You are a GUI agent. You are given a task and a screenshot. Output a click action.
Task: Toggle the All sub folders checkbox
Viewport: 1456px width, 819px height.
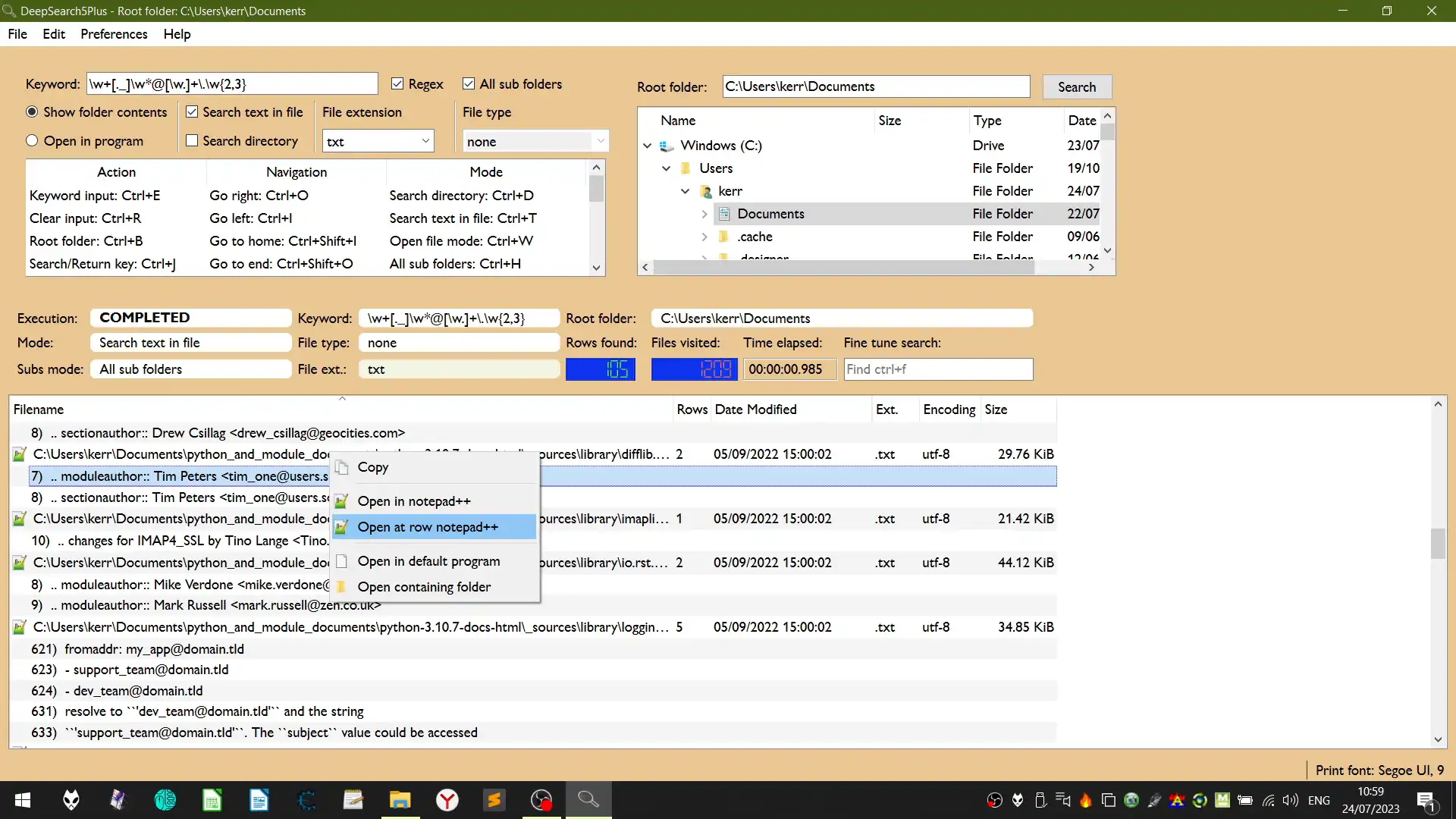click(469, 83)
